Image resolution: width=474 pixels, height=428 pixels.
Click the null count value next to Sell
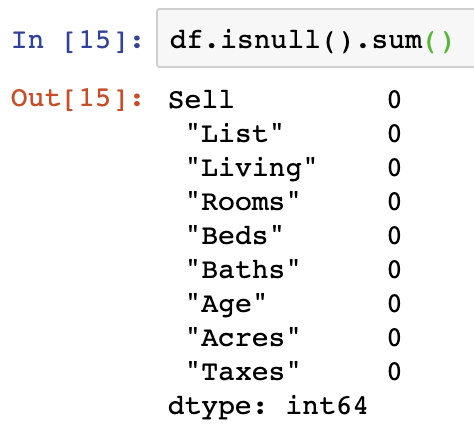point(394,100)
